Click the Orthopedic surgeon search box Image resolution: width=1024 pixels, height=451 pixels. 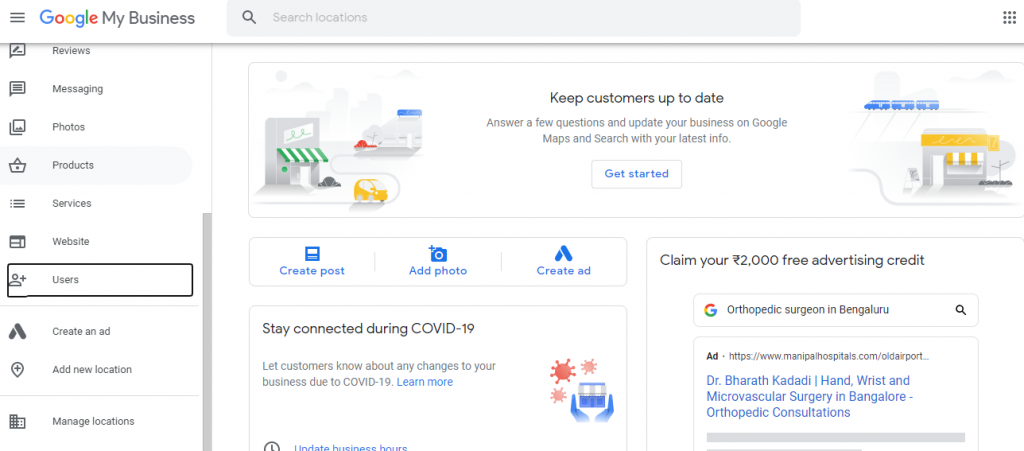pos(836,310)
